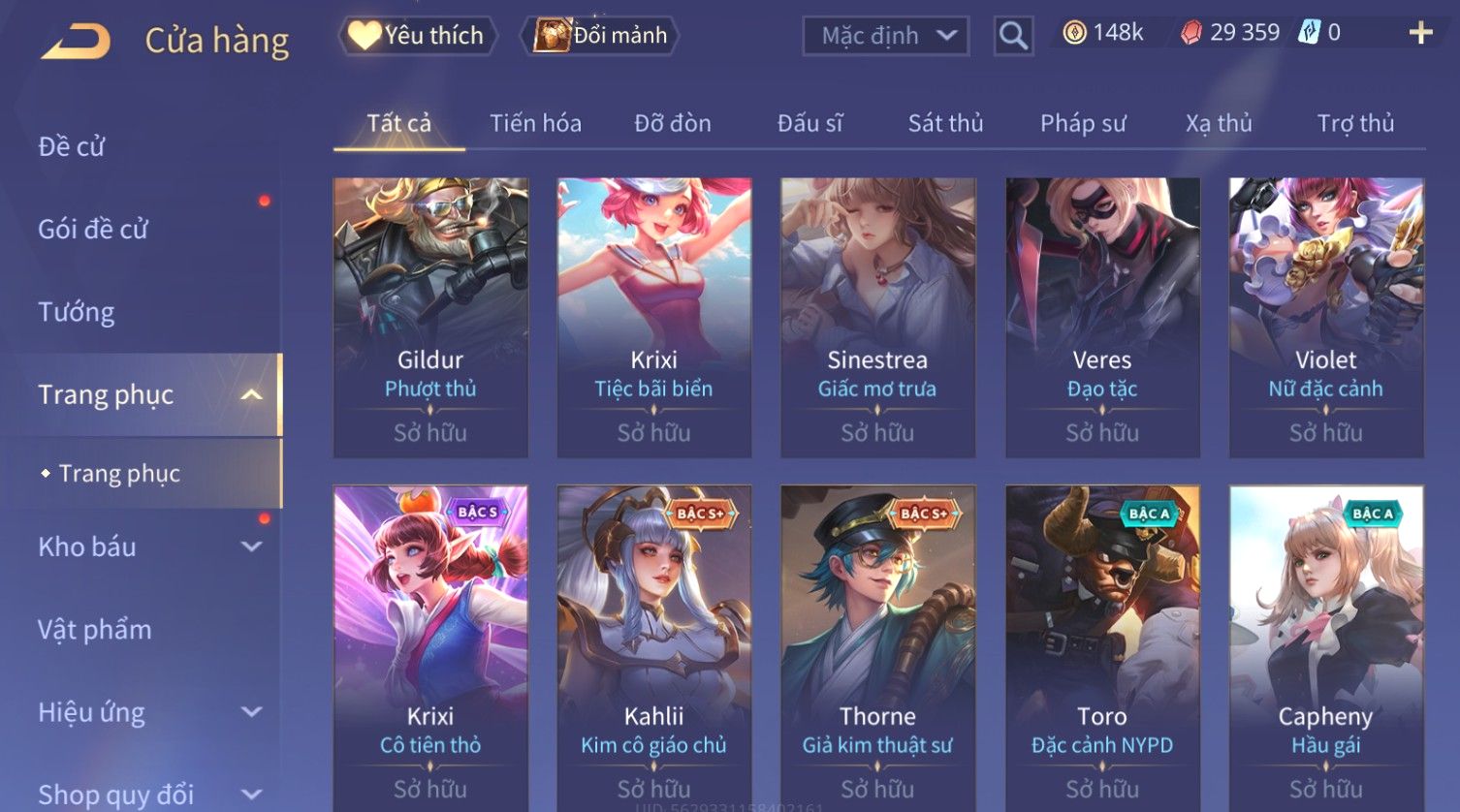
Task: Open the search magnifier icon
Action: point(1013,36)
